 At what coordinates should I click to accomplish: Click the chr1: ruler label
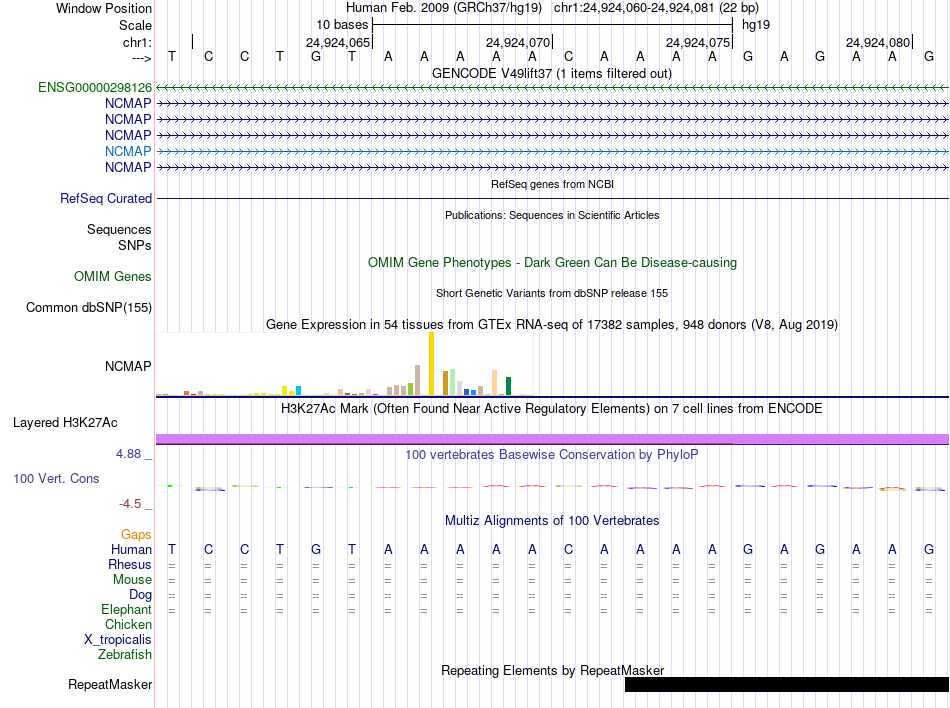click(x=138, y=42)
